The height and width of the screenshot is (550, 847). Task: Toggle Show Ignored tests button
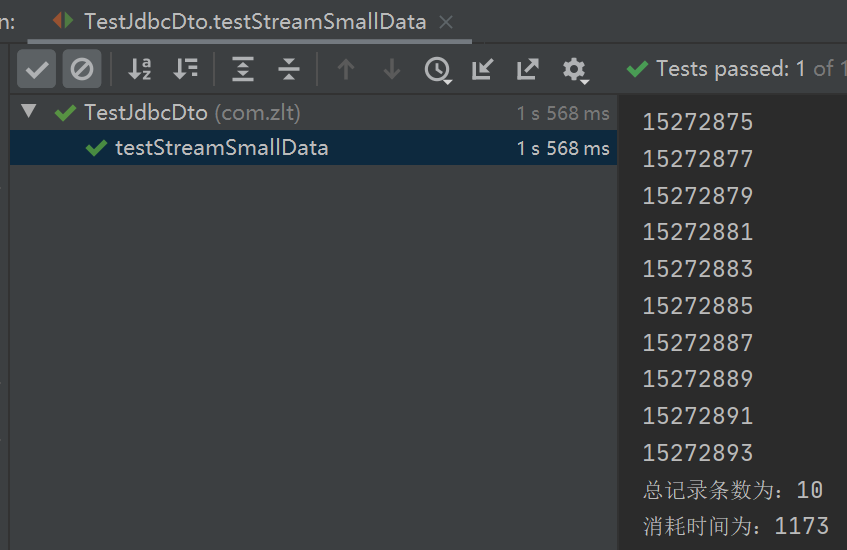(82, 69)
